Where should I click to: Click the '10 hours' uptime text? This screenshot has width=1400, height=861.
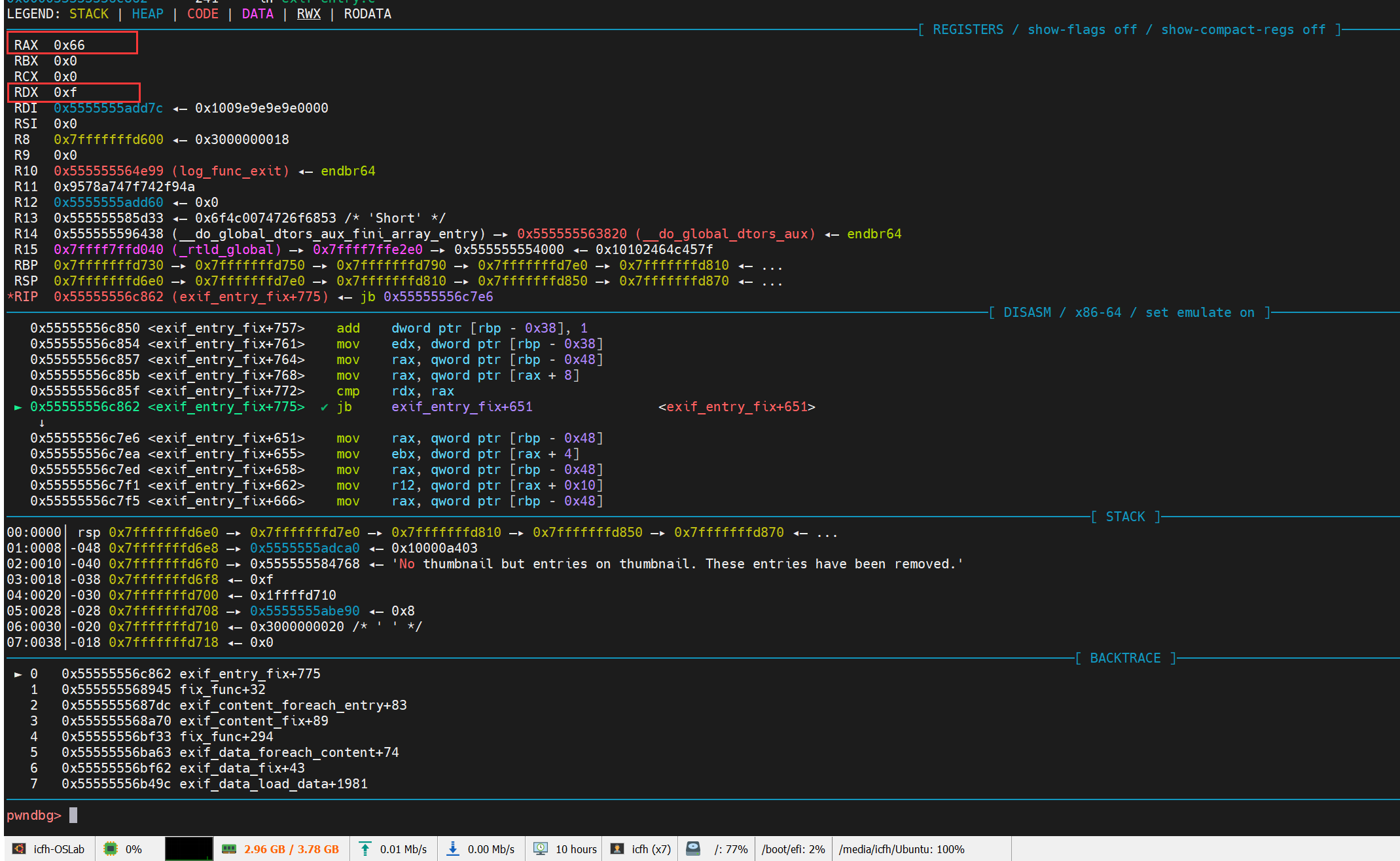click(x=576, y=849)
